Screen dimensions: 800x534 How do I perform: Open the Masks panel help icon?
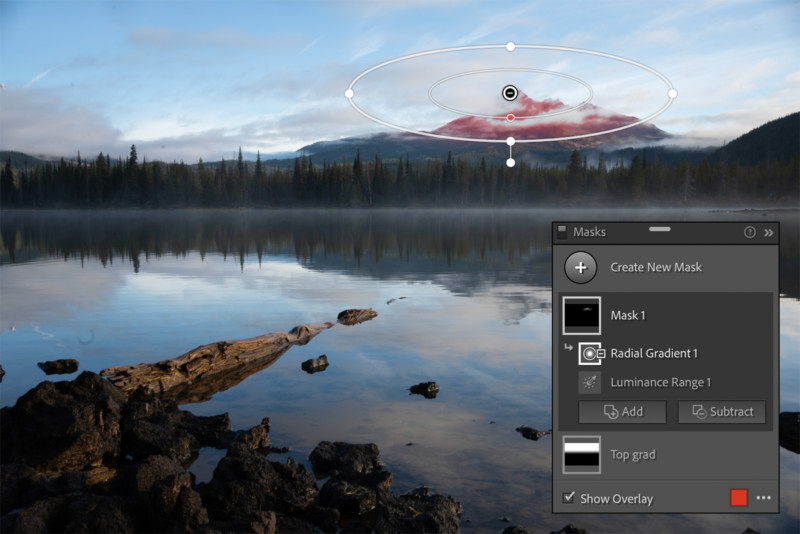coord(749,232)
